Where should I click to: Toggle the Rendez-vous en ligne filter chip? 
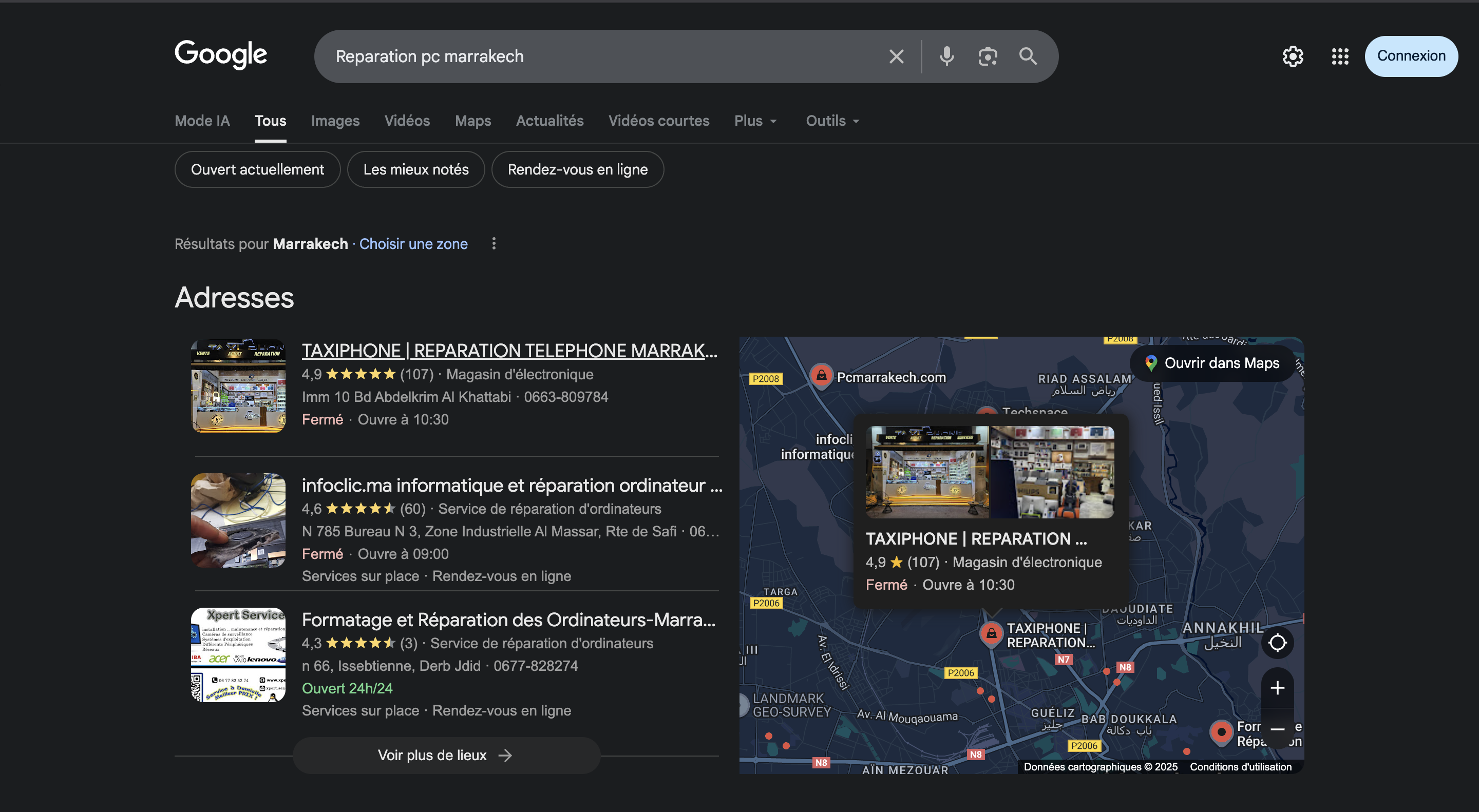(578, 169)
